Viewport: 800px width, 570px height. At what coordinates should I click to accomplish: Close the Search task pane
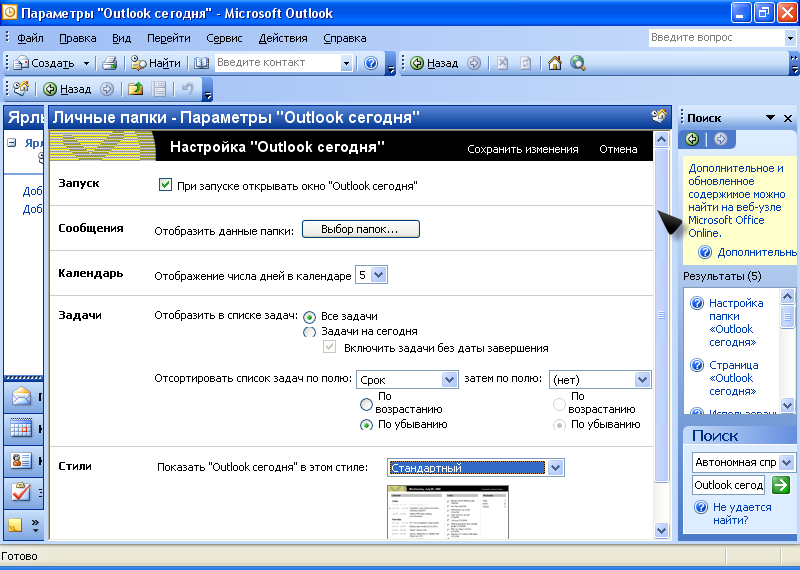pyautogui.click(x=788, y=118)
